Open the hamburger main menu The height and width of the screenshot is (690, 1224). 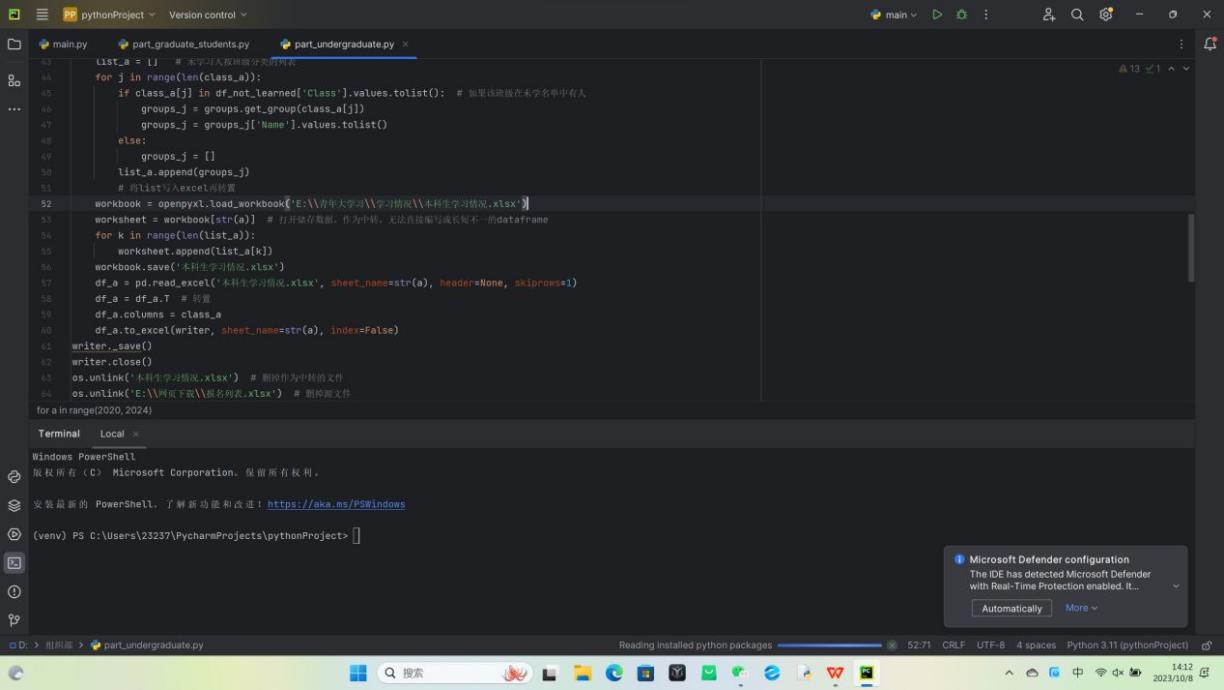click(42, 15)
